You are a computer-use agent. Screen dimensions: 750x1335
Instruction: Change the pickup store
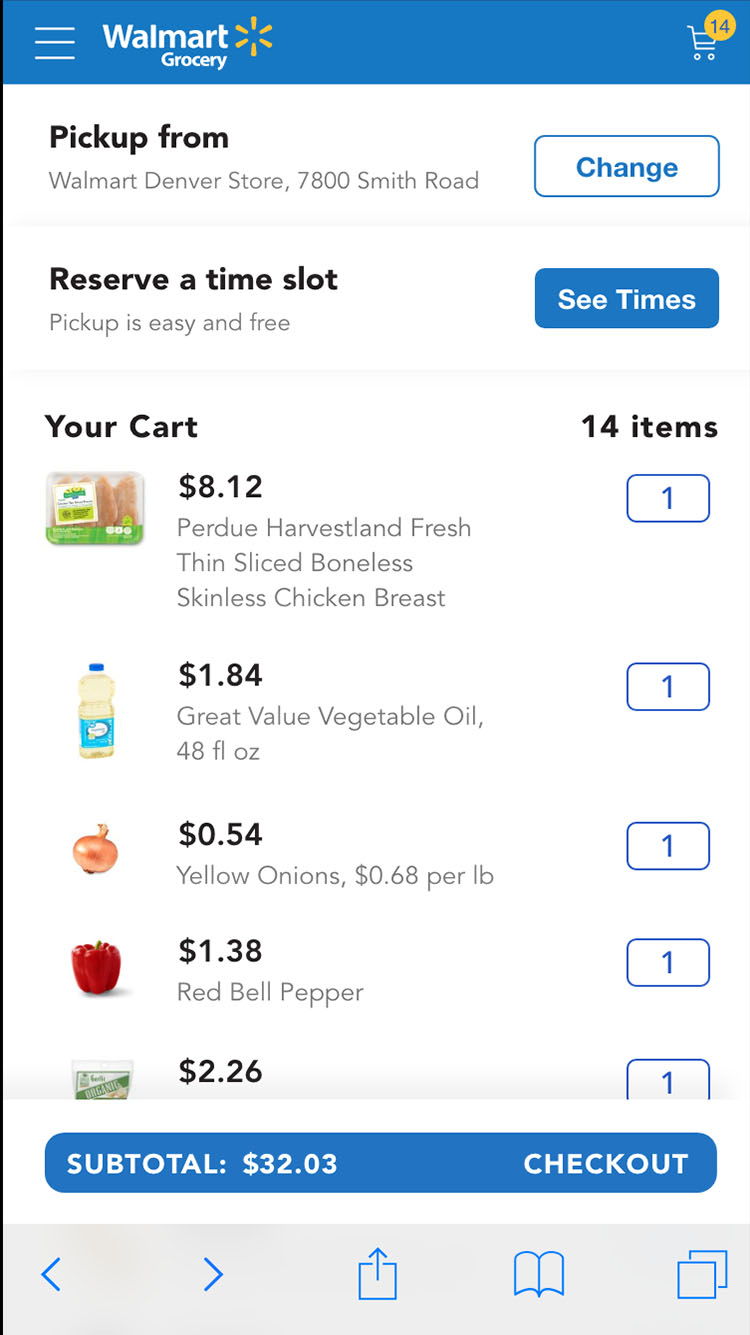click(x=626, y=167)
